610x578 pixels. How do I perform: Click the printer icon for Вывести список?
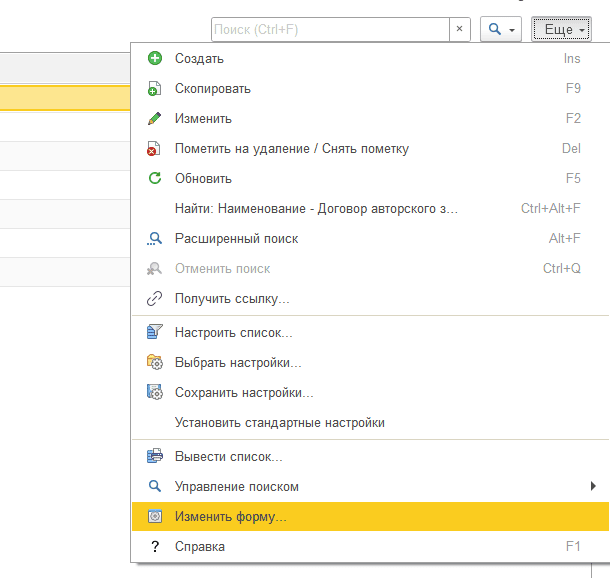click(154, 457)
